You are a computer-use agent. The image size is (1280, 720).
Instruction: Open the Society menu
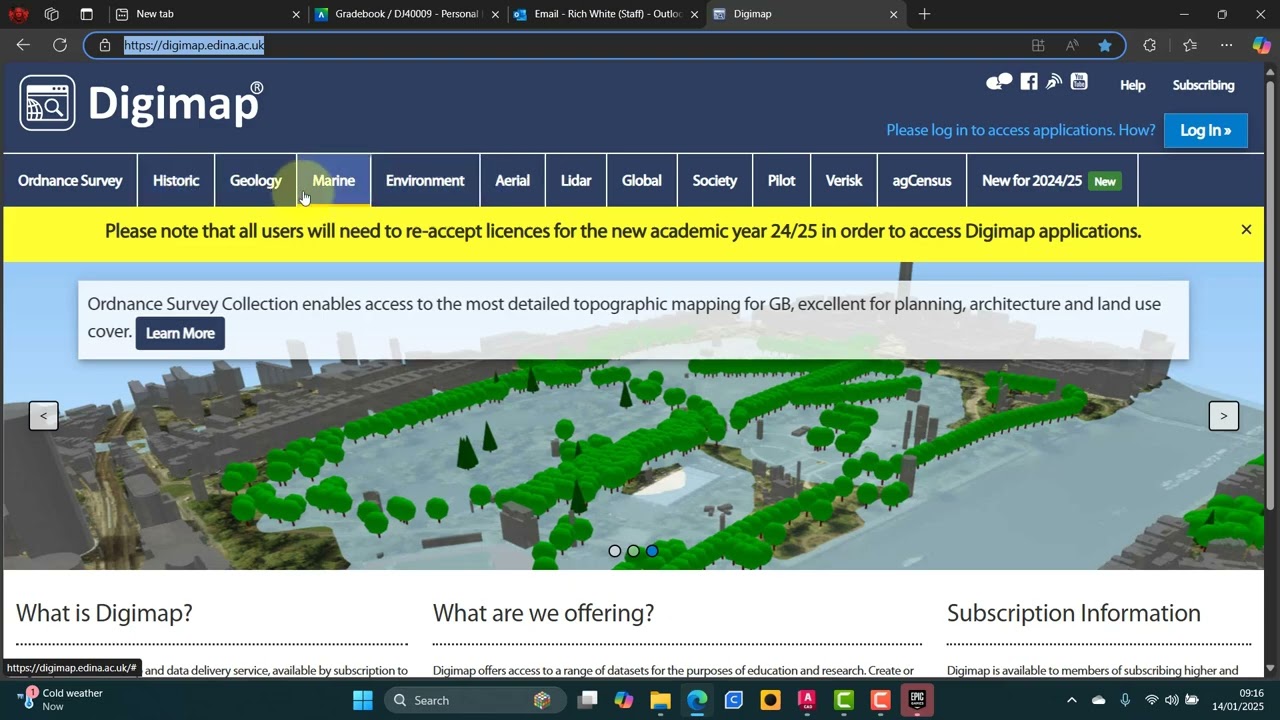pyautogui.click(x=715, y=181)
